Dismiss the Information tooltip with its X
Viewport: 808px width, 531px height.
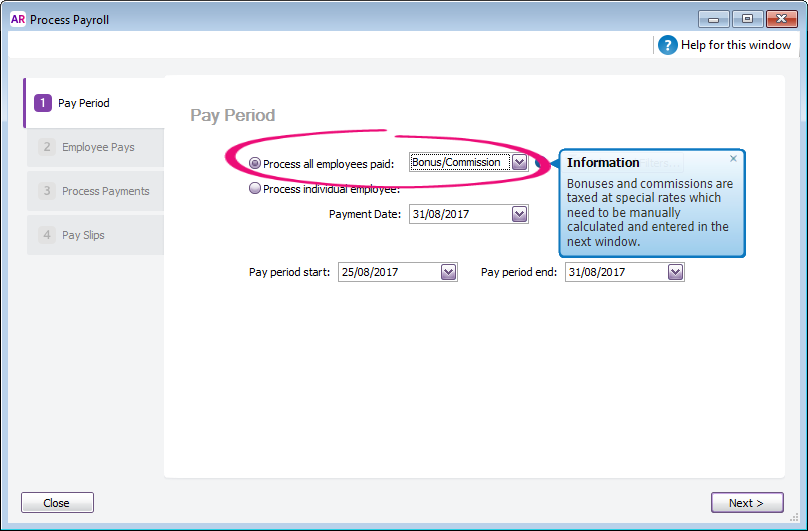point(733,159)
